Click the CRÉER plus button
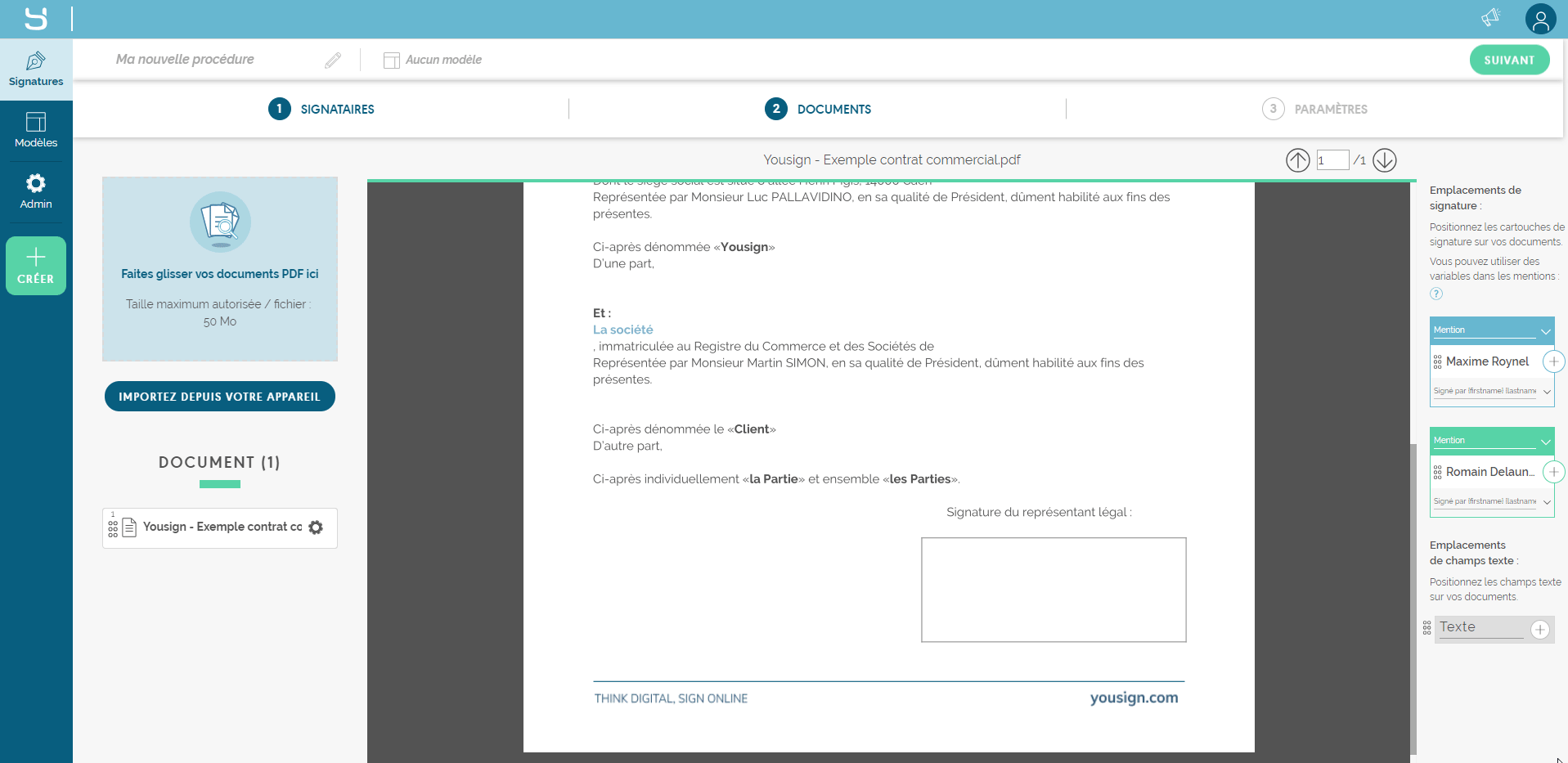This screenshot has width=1568, height=763. [x=36, y=266]
